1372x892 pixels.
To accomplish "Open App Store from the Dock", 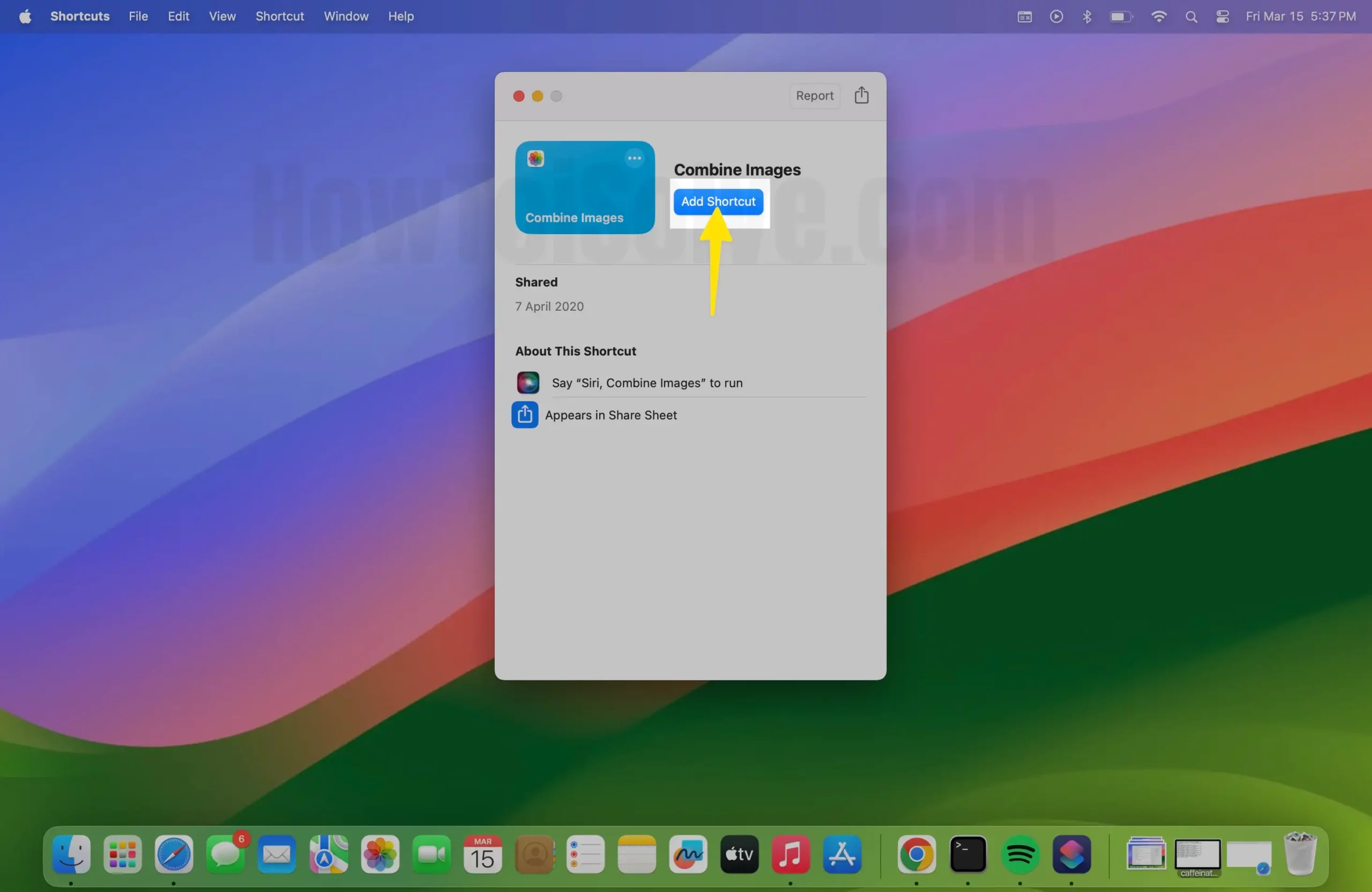I will [x=842, y=853].
